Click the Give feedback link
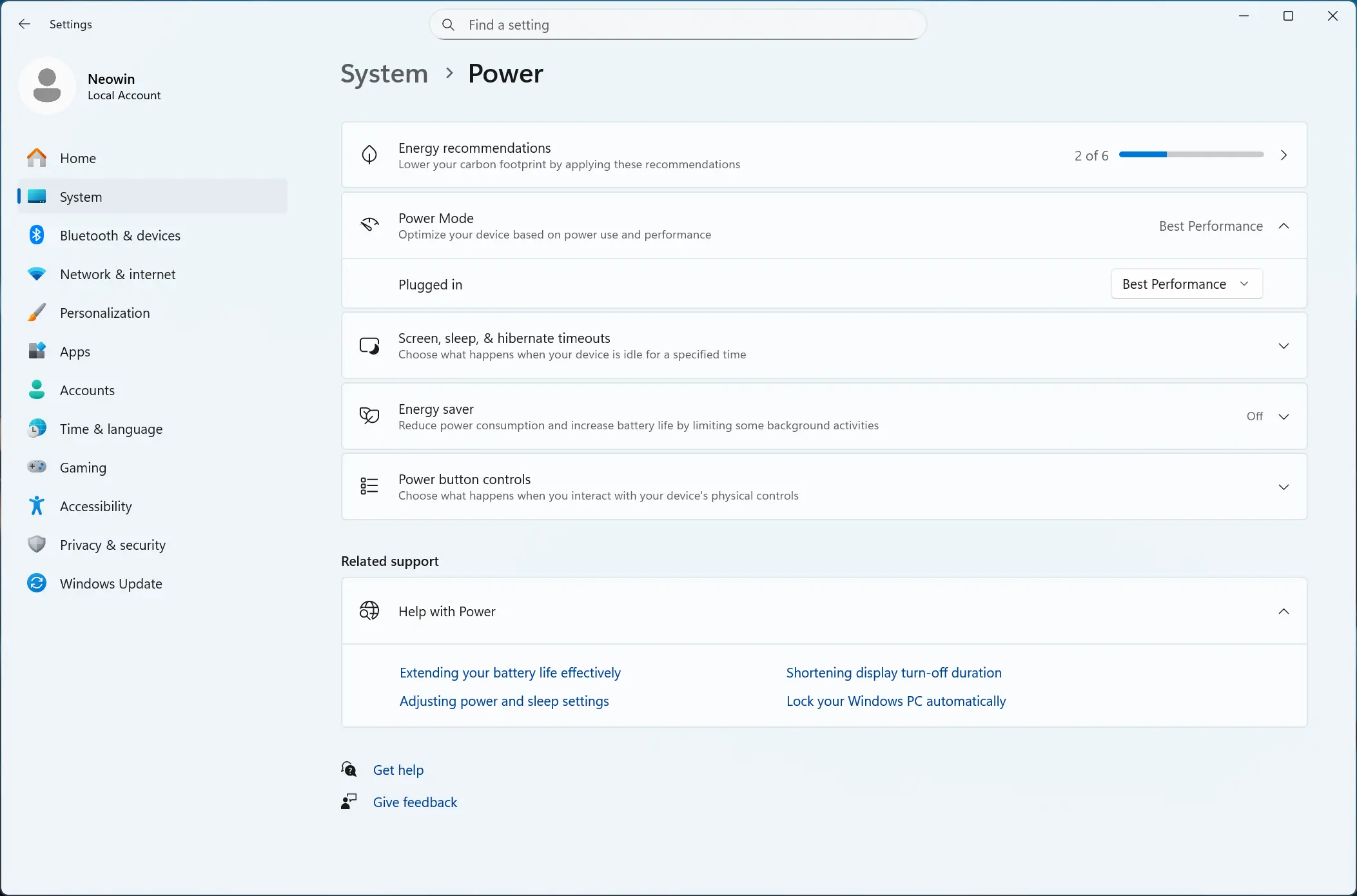The height and width of the screenshot is (896, 1357). tap(415, 802)
